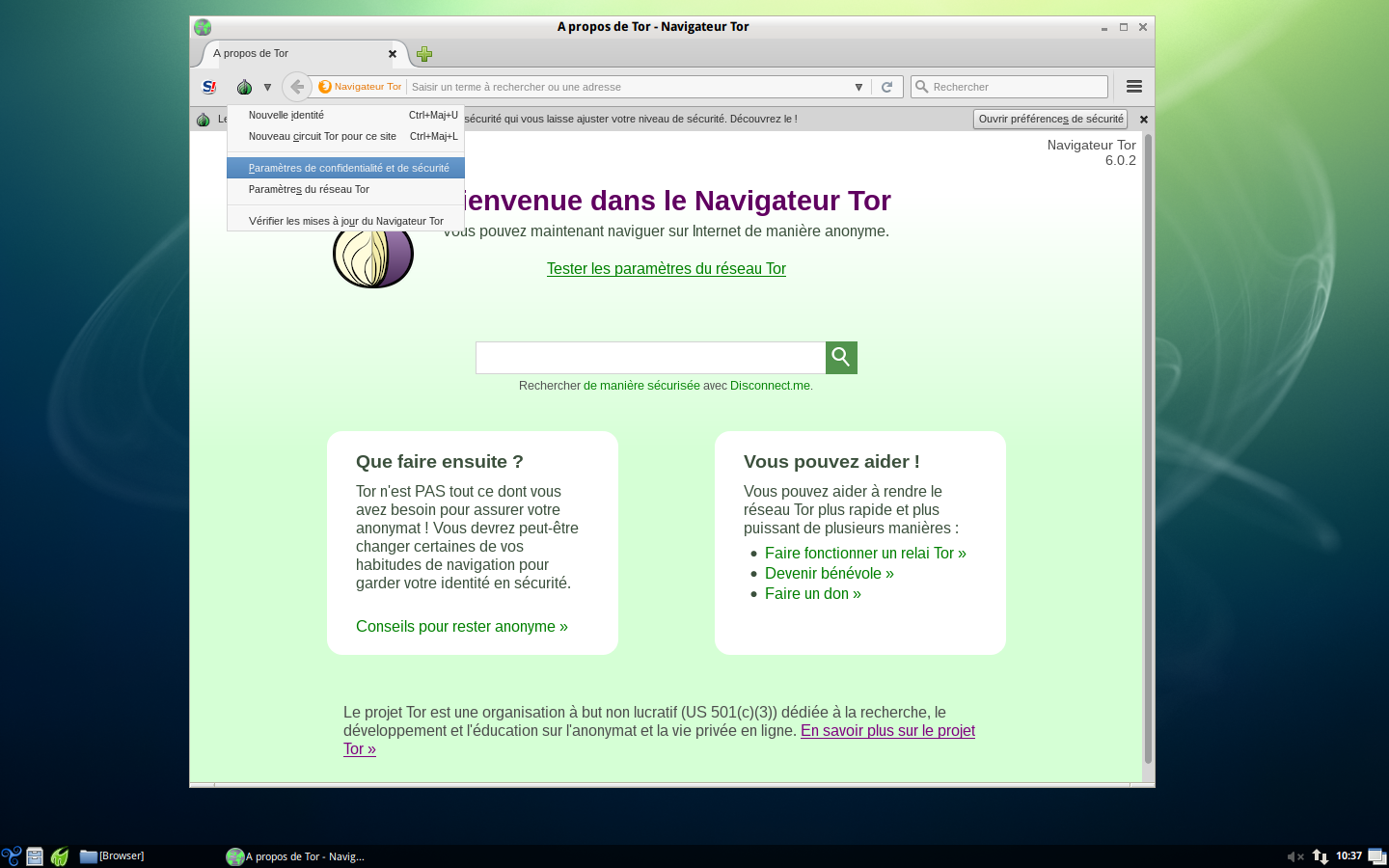Switch to the [Browser] taskbar window

(x=113, y=856)
